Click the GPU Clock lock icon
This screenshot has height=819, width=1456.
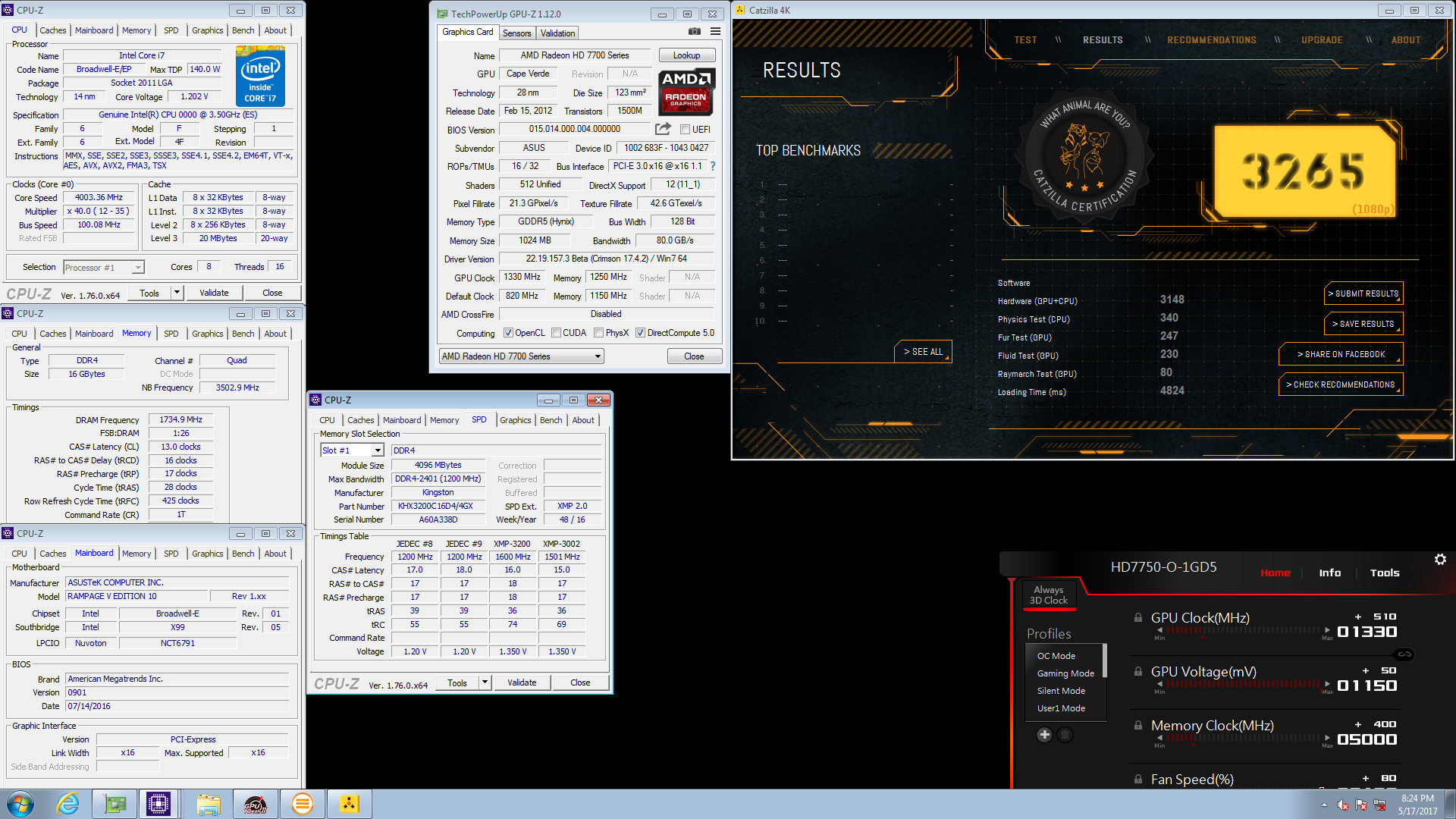1138,618
